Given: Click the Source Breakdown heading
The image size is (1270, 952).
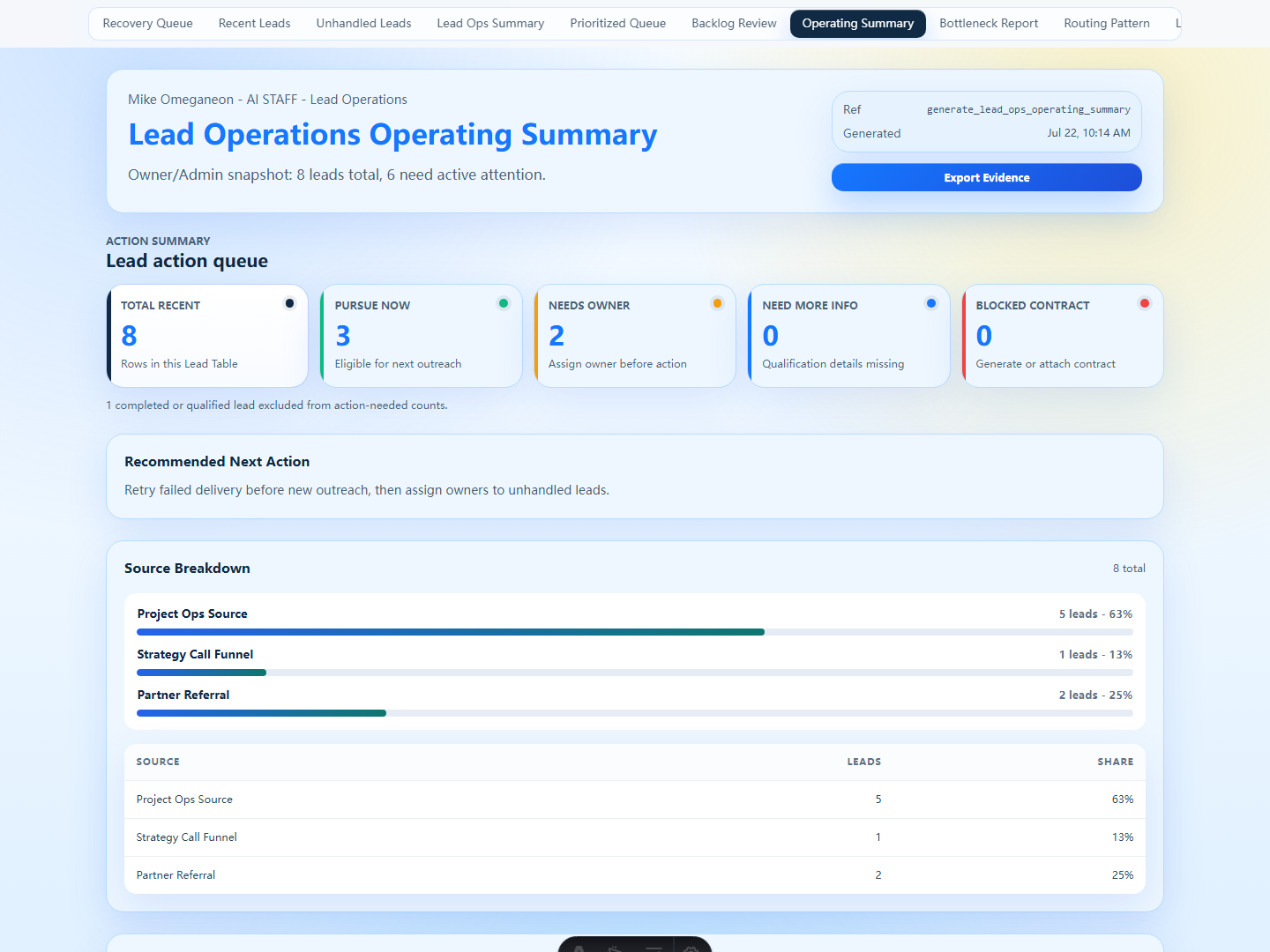Looking at the screenshot, I should [x=187, y=569].
